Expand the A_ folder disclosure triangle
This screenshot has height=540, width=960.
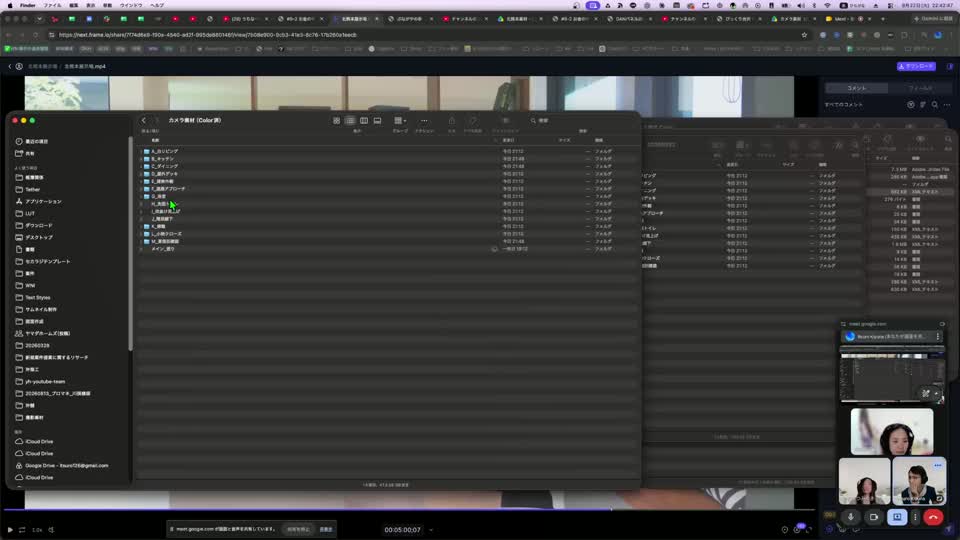(141, 151)
